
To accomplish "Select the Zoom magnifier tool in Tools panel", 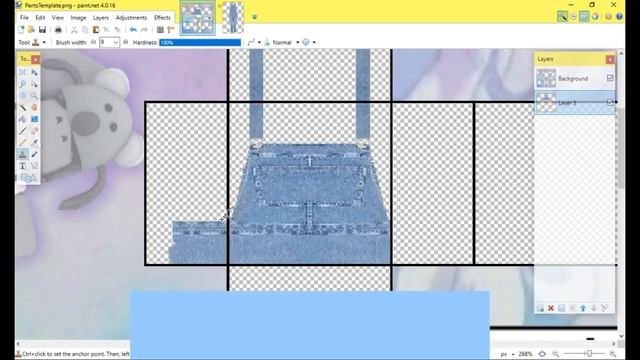I will (x=34, y=96).
